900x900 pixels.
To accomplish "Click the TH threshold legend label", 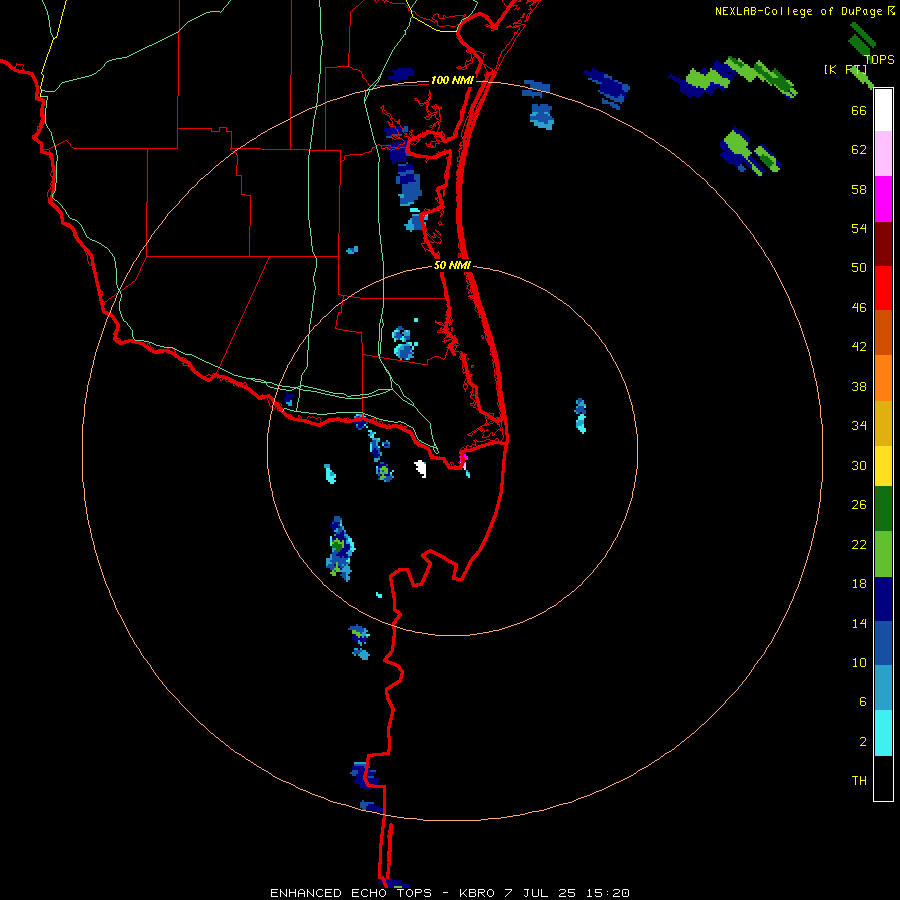I will (859, 781).
